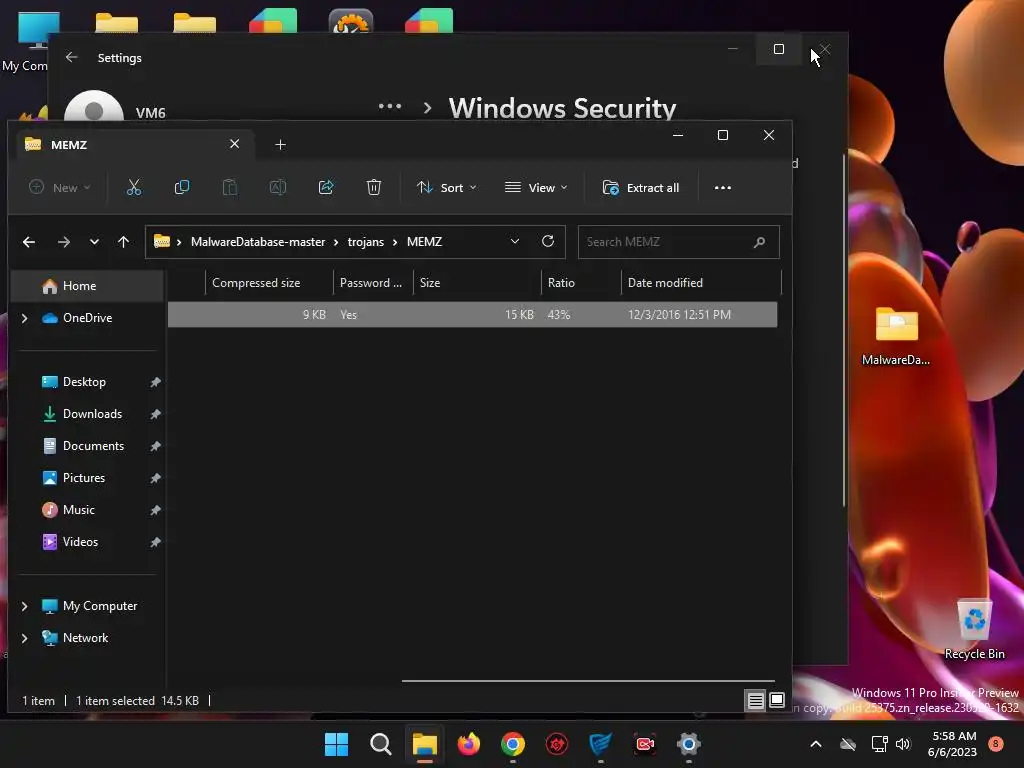Refresh the MEMZ folder view
The width and height of the screenshot is (1024, 768).
(548, 241)
